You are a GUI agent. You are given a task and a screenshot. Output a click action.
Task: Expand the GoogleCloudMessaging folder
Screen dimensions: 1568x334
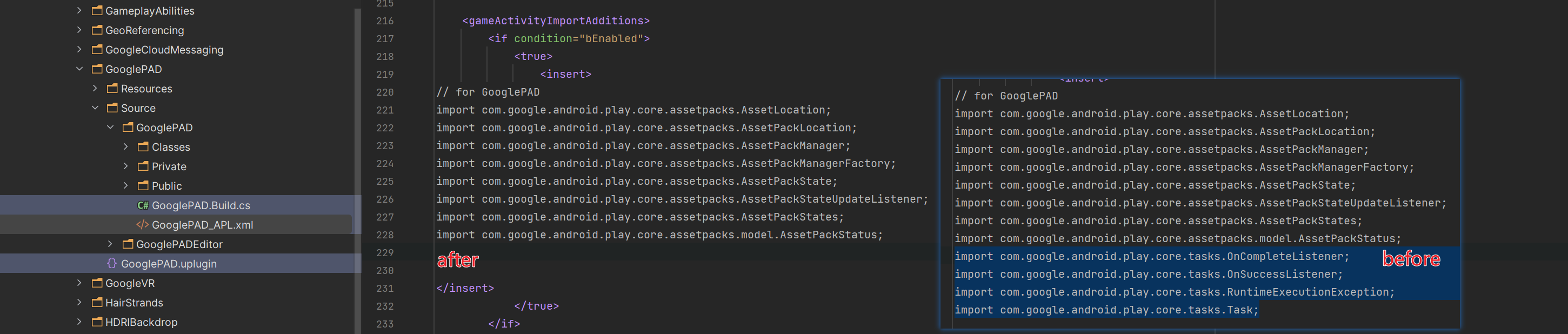(x=79, y=49)
